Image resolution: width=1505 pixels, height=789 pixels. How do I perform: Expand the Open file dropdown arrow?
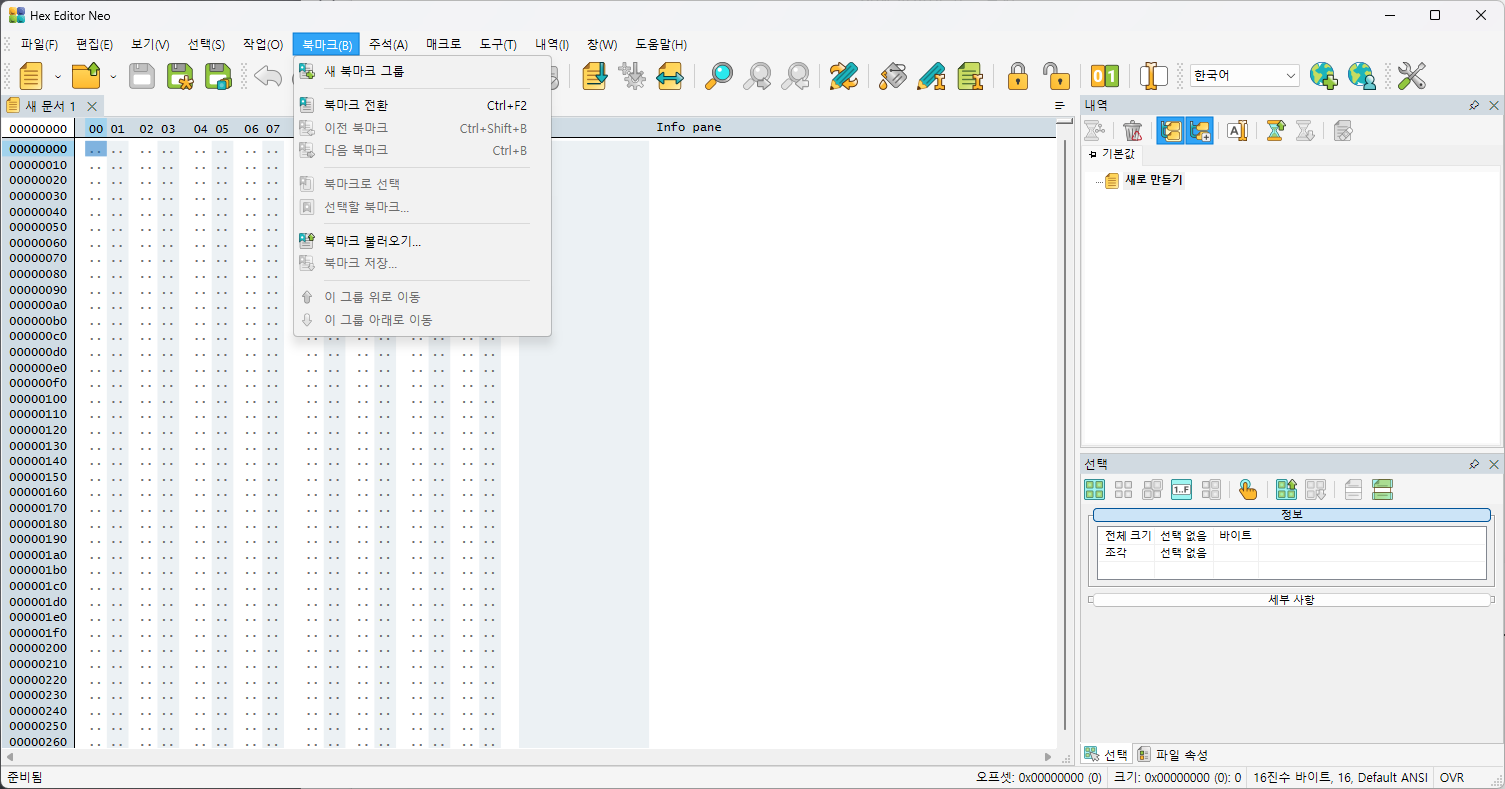click(x=113, y=76)
